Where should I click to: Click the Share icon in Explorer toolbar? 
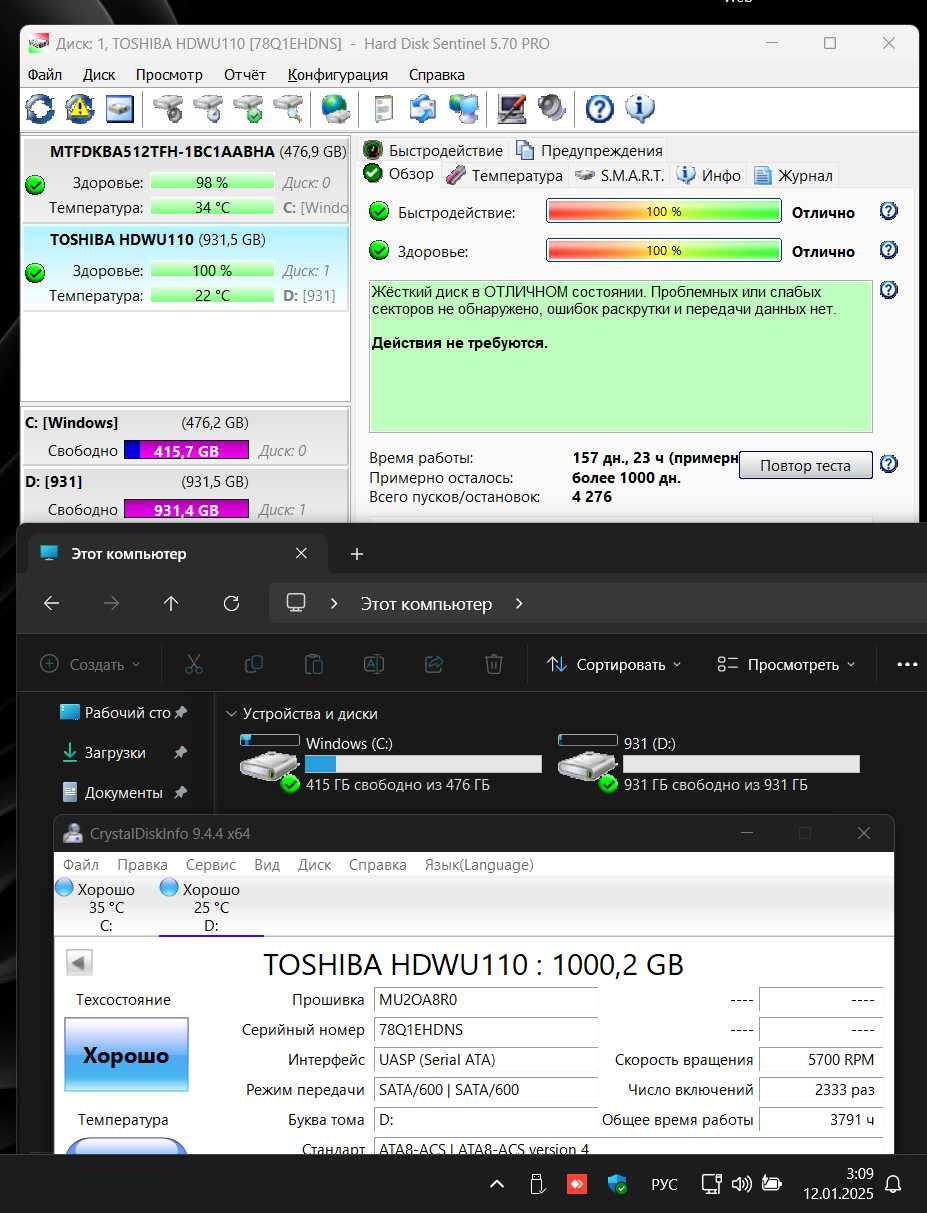[434, 664]
